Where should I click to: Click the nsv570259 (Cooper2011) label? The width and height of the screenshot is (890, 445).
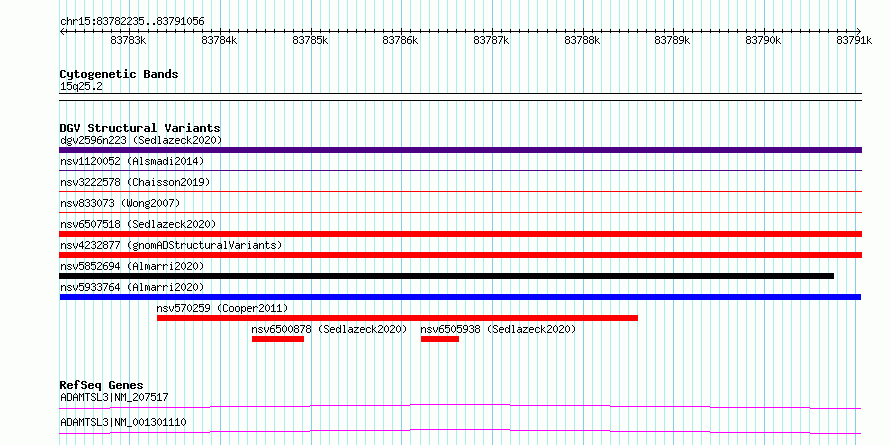click(x=222, y=308)
